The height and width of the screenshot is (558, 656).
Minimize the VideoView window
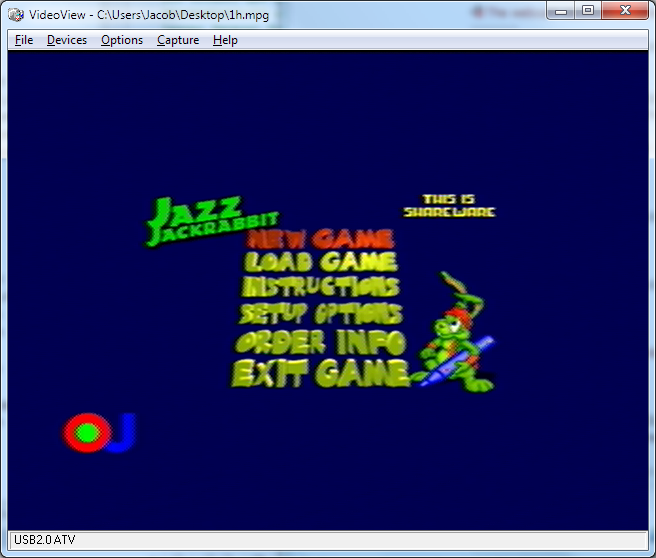click(x=561, y=11)
